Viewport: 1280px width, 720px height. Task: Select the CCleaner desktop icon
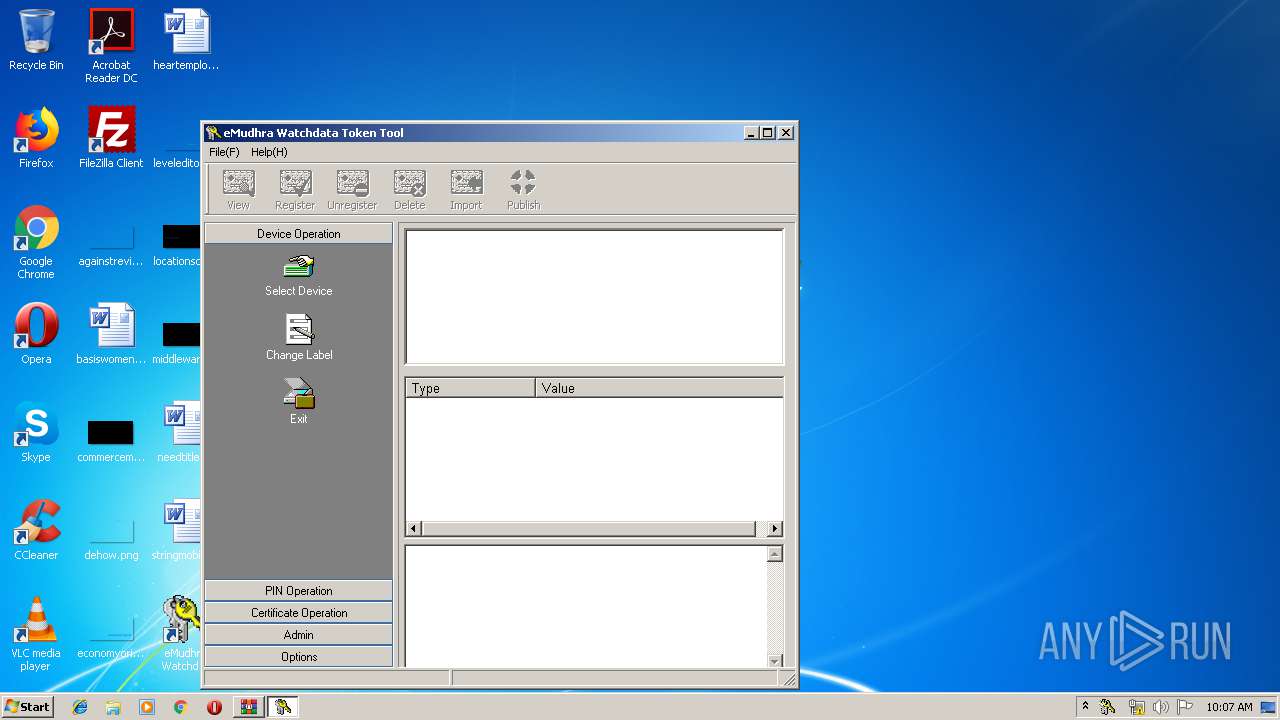click(x=36, y=531)
